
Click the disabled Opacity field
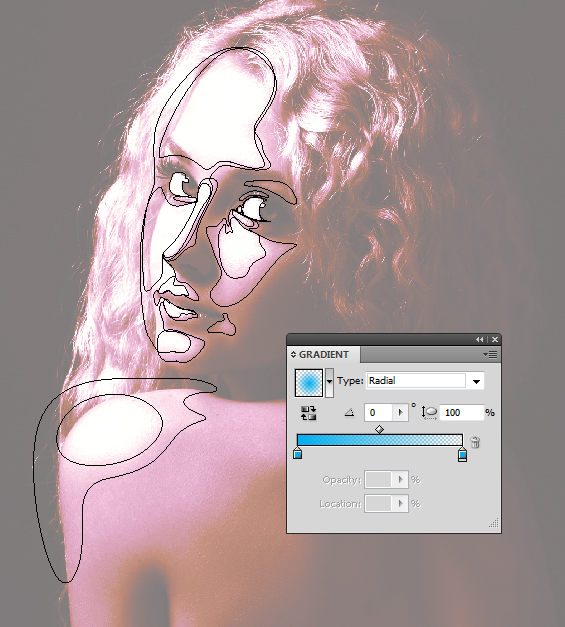[x=378, y=479]
